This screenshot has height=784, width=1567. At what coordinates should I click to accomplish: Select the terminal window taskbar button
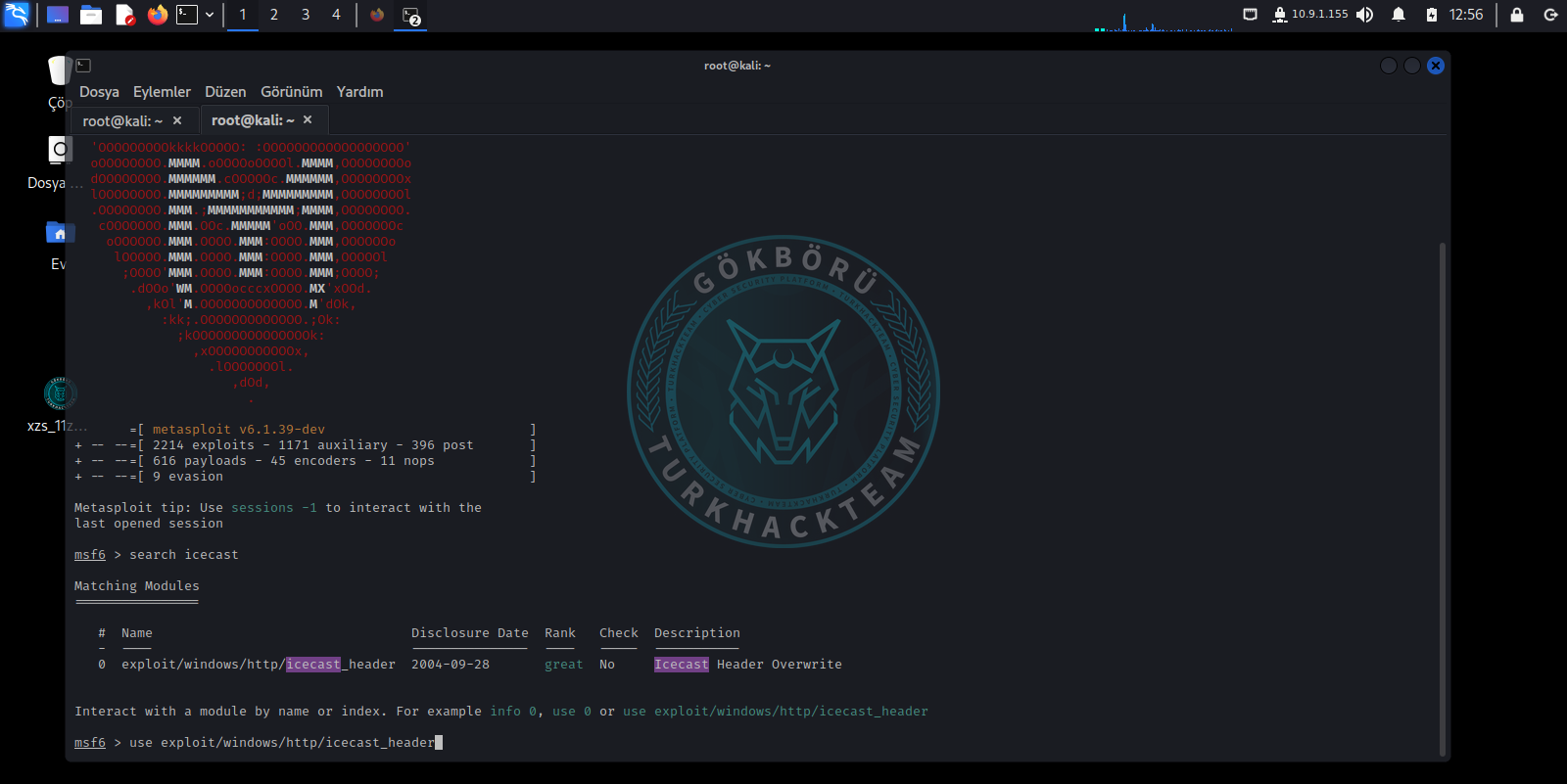(411, 15)
